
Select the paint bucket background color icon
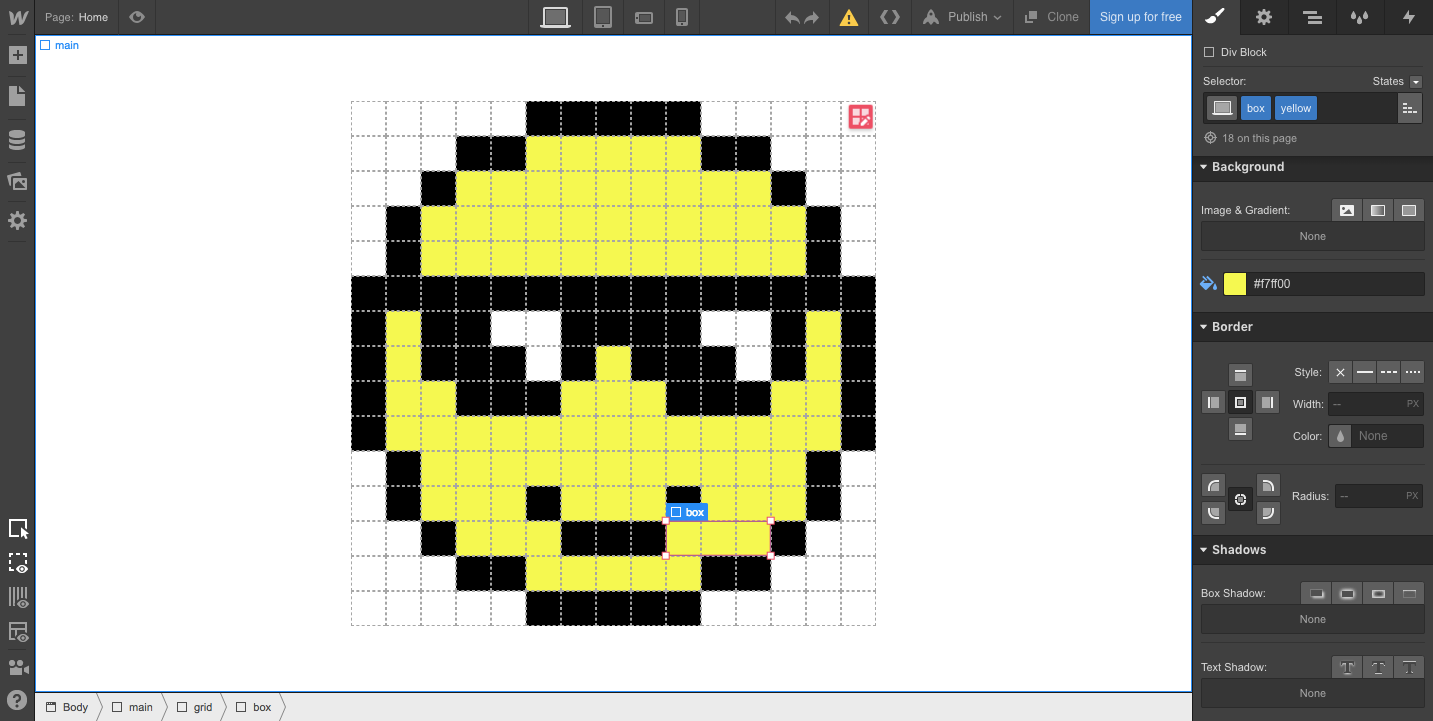point(1208,284)
